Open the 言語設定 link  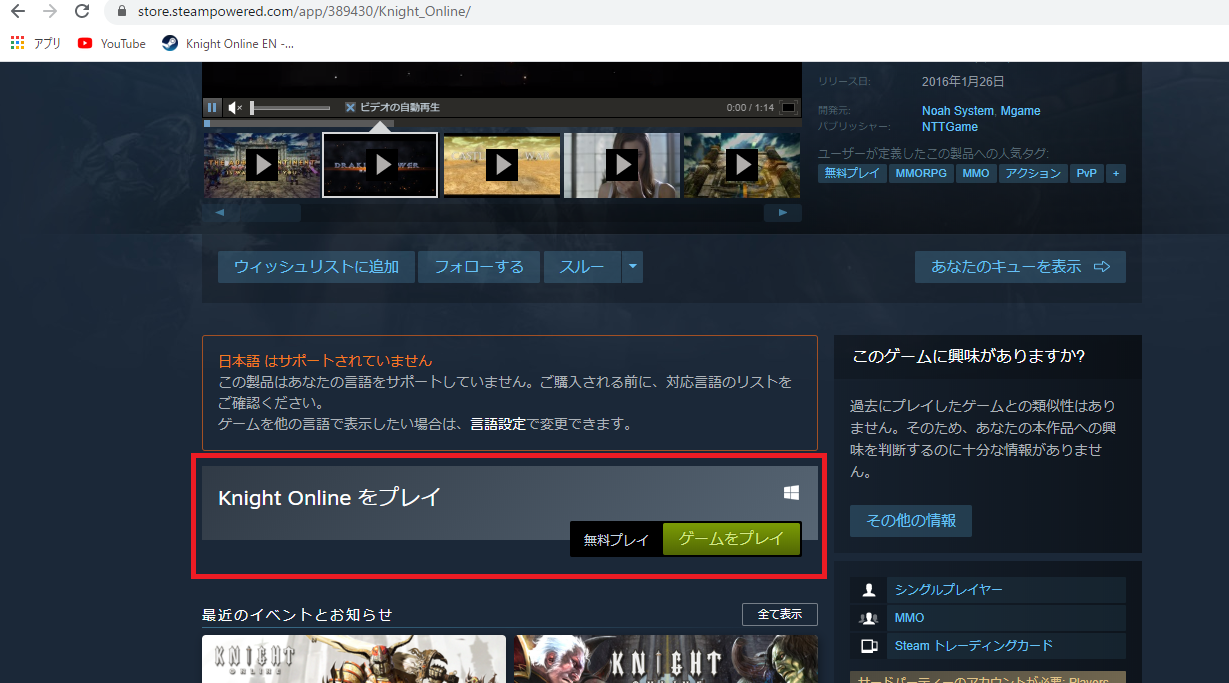[498, 424]
